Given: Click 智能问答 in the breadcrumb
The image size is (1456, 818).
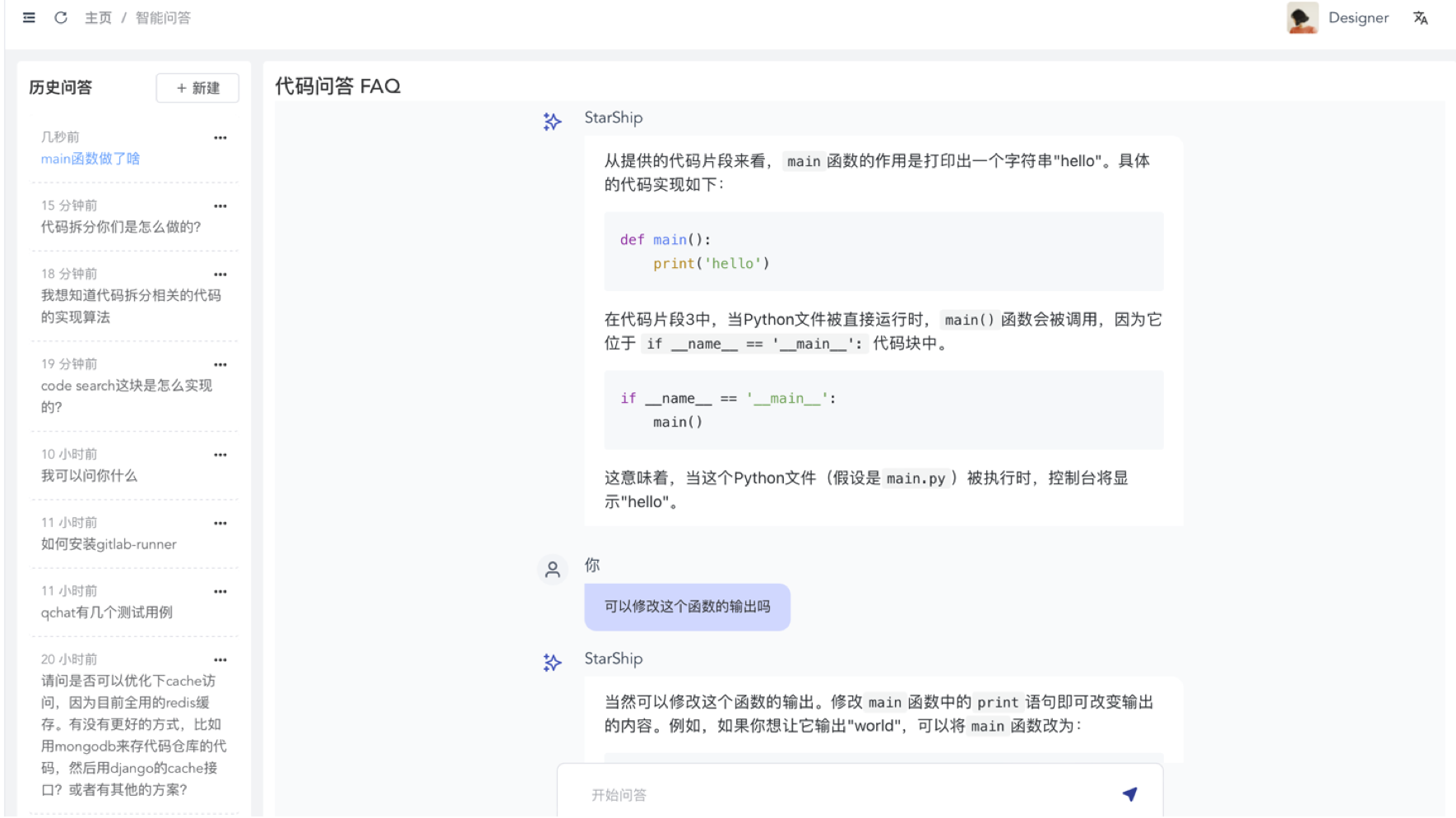Looking at the screenshot, I should point(161,17).
